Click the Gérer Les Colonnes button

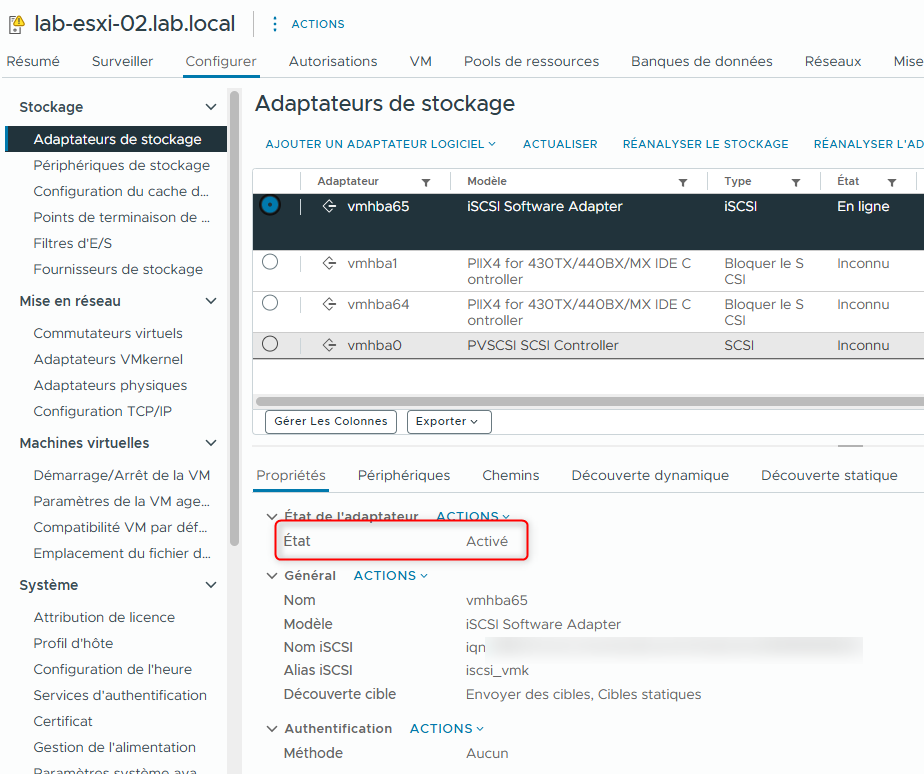point(330,421)
